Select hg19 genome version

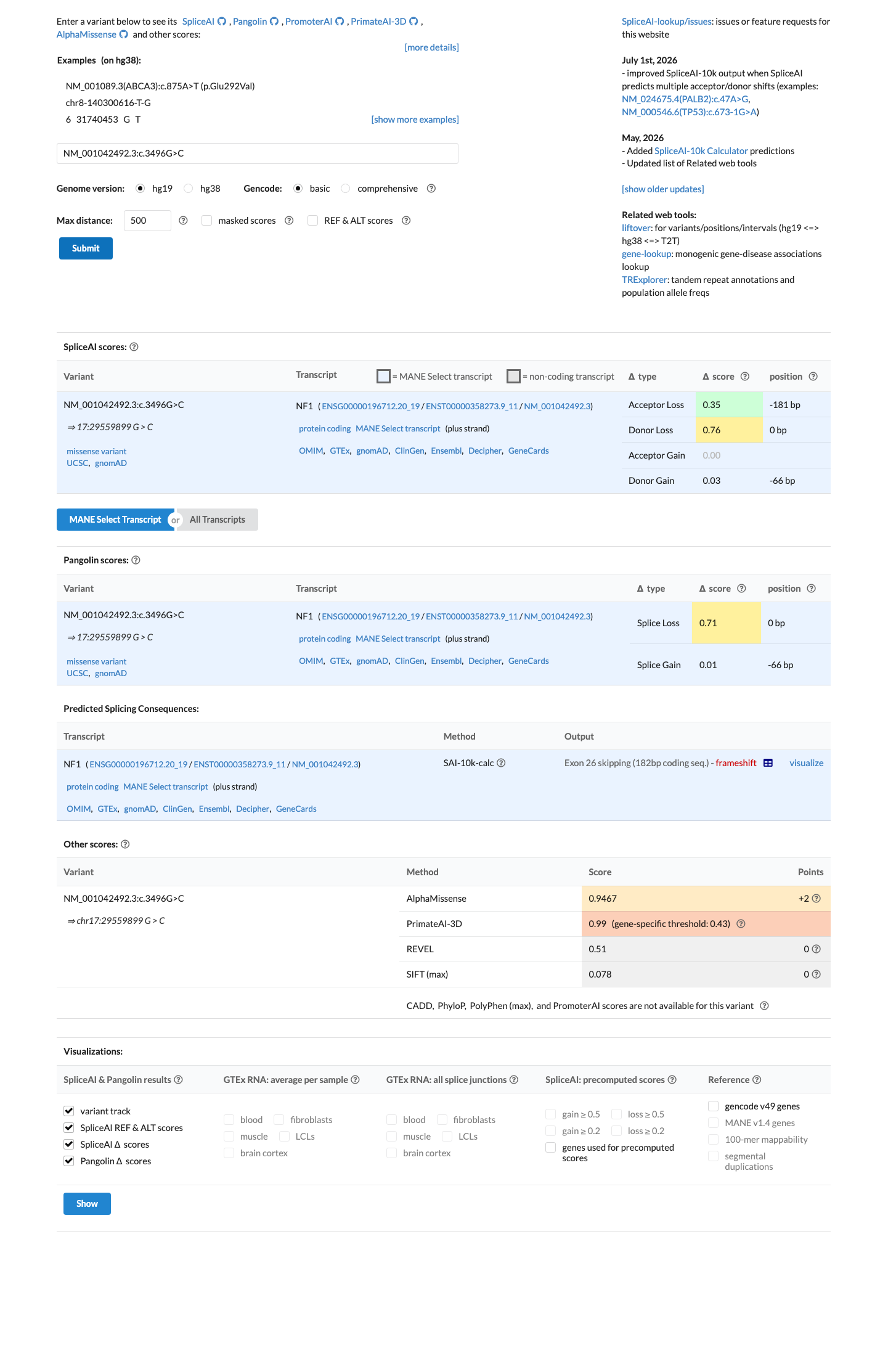(x=141, y=189)
